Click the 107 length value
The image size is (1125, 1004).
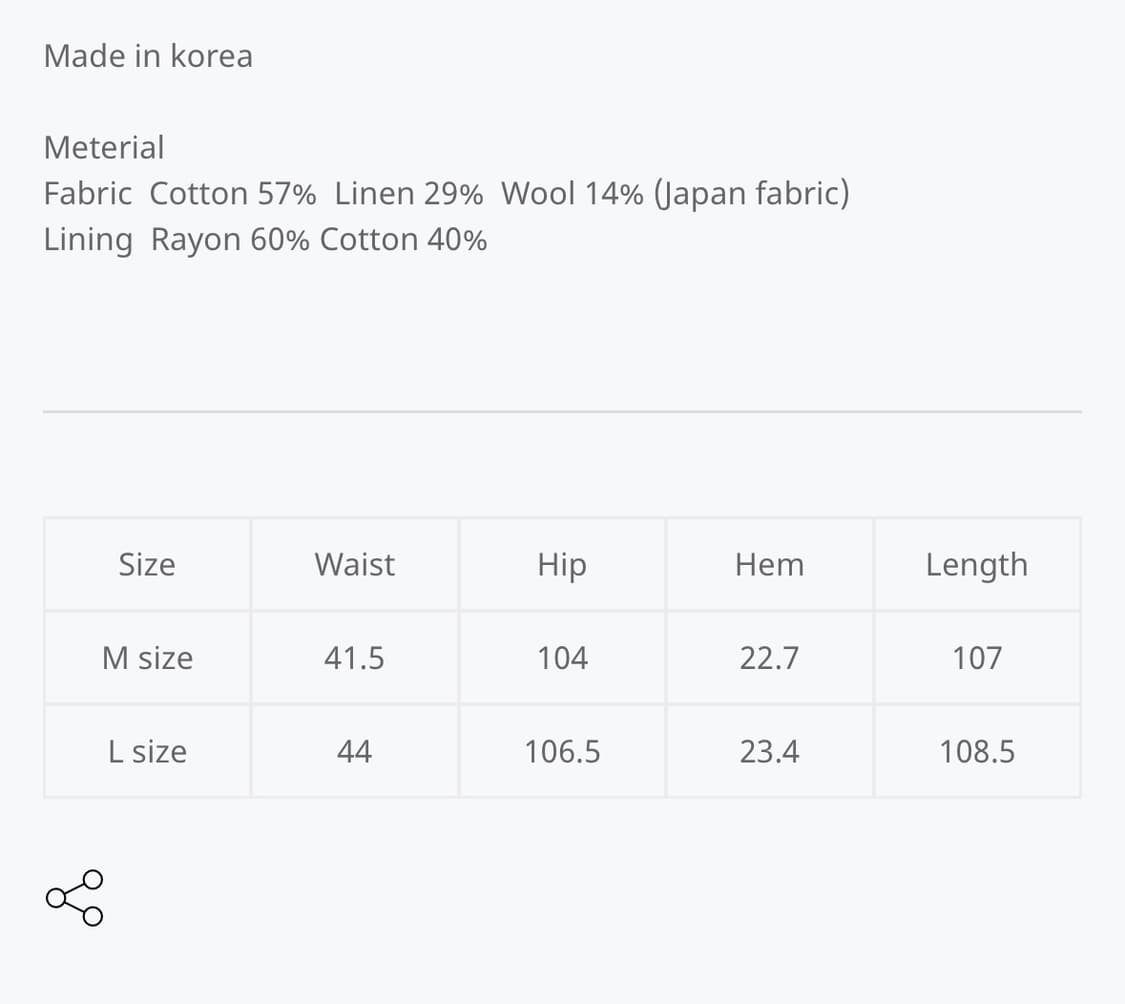[x=976, y=658]
